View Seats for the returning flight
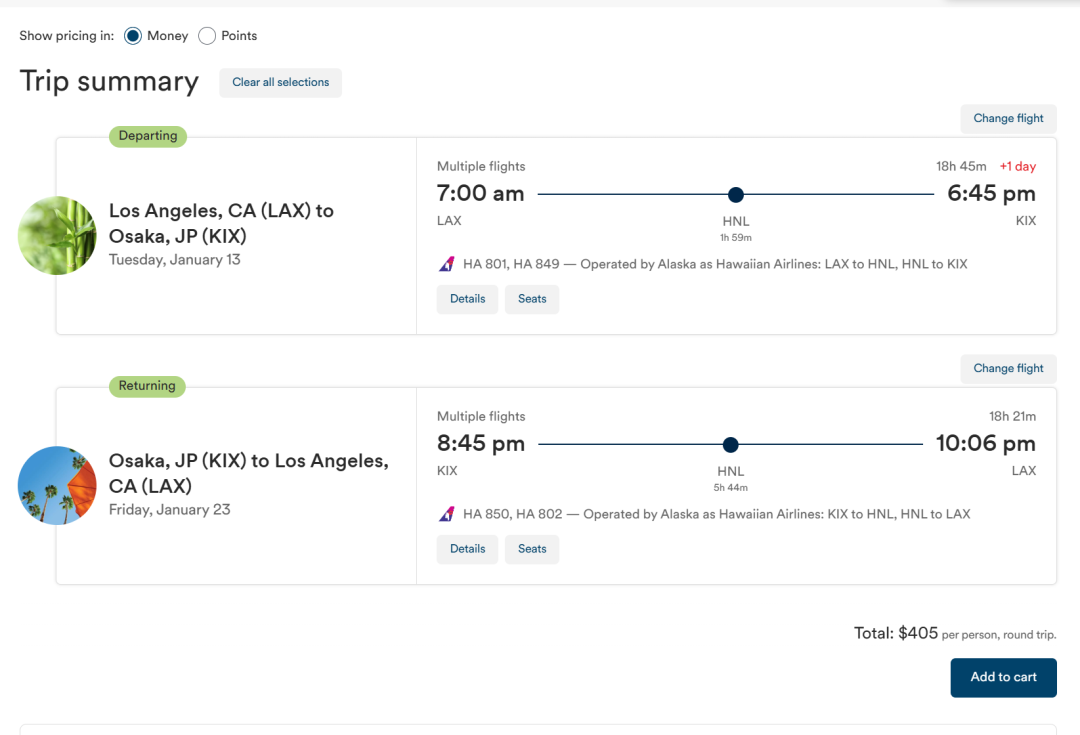 532,549
